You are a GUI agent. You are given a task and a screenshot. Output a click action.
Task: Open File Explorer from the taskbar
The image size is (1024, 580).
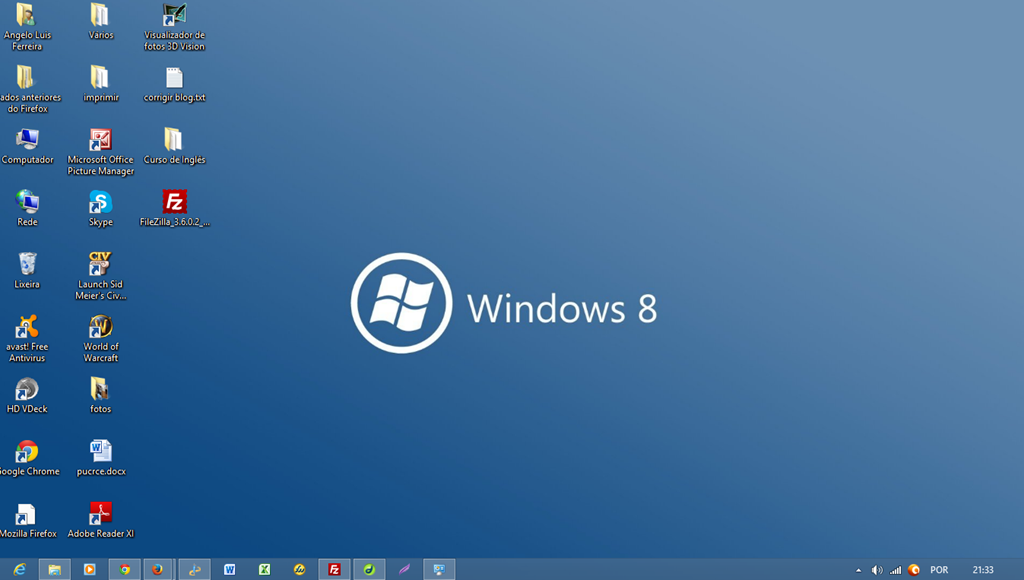(55, 570)
